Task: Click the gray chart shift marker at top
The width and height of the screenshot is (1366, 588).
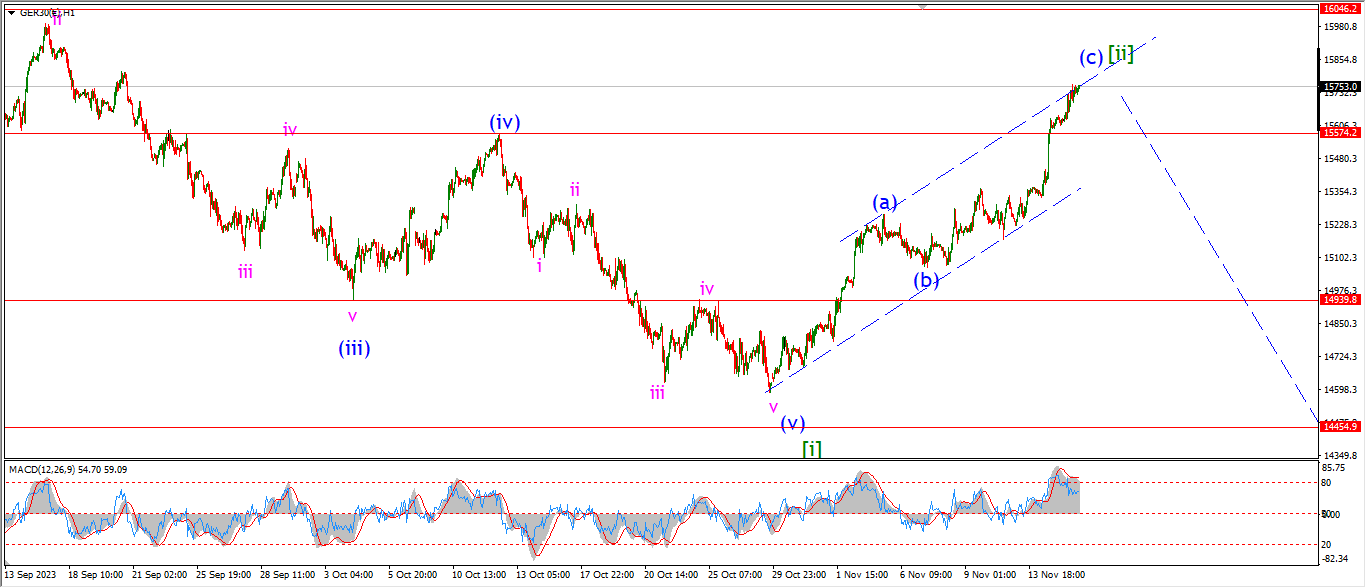Action: [x=922, y=7]
